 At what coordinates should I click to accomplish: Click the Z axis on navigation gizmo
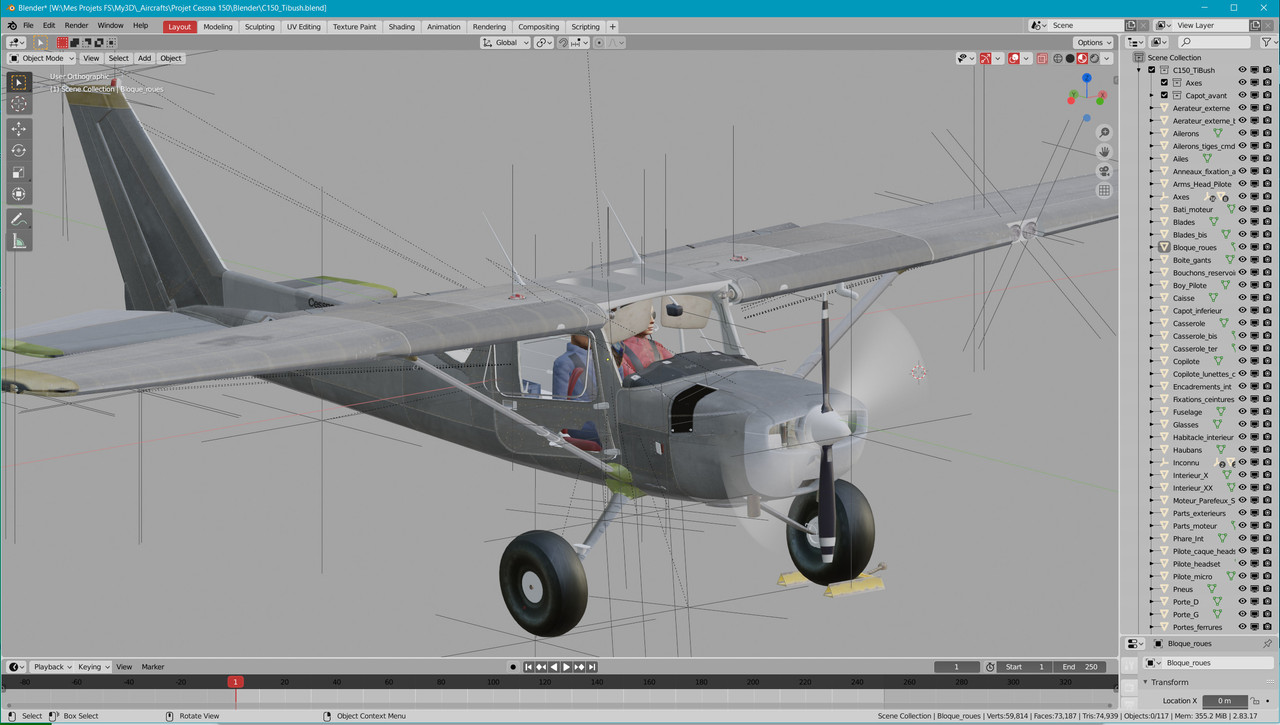coord(1086,78)
